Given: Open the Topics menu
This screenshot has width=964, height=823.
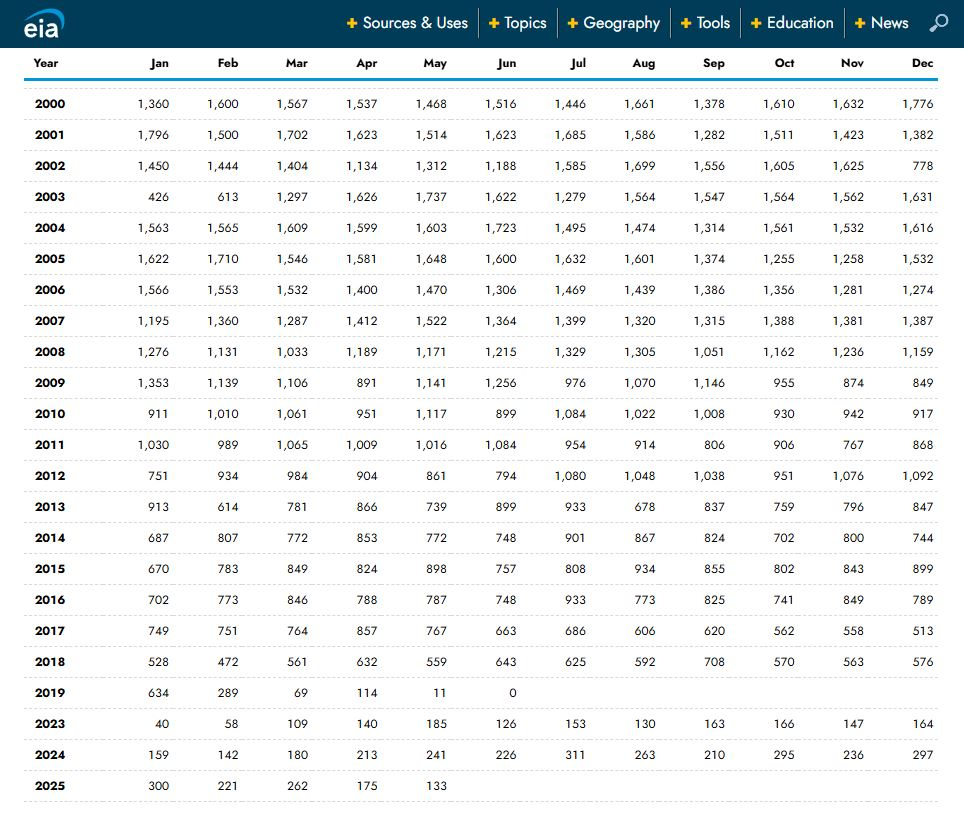Looking at the screenshot, I should [x=525, y=23].
